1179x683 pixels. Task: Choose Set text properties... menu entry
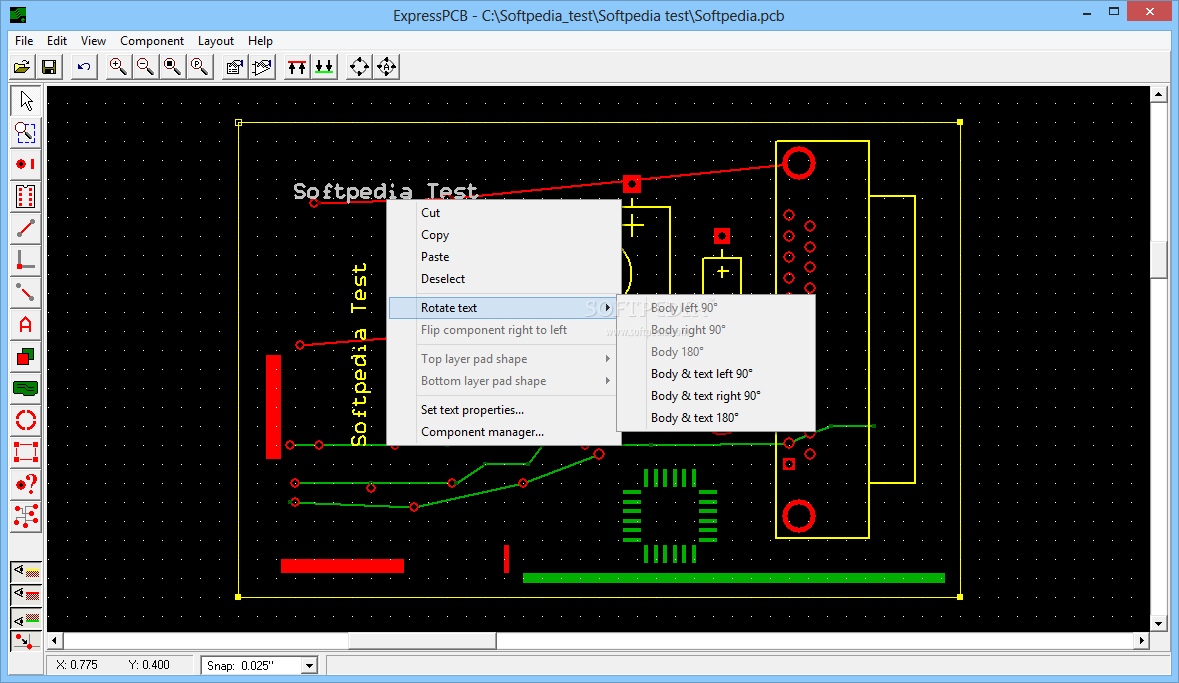(504, 410)
